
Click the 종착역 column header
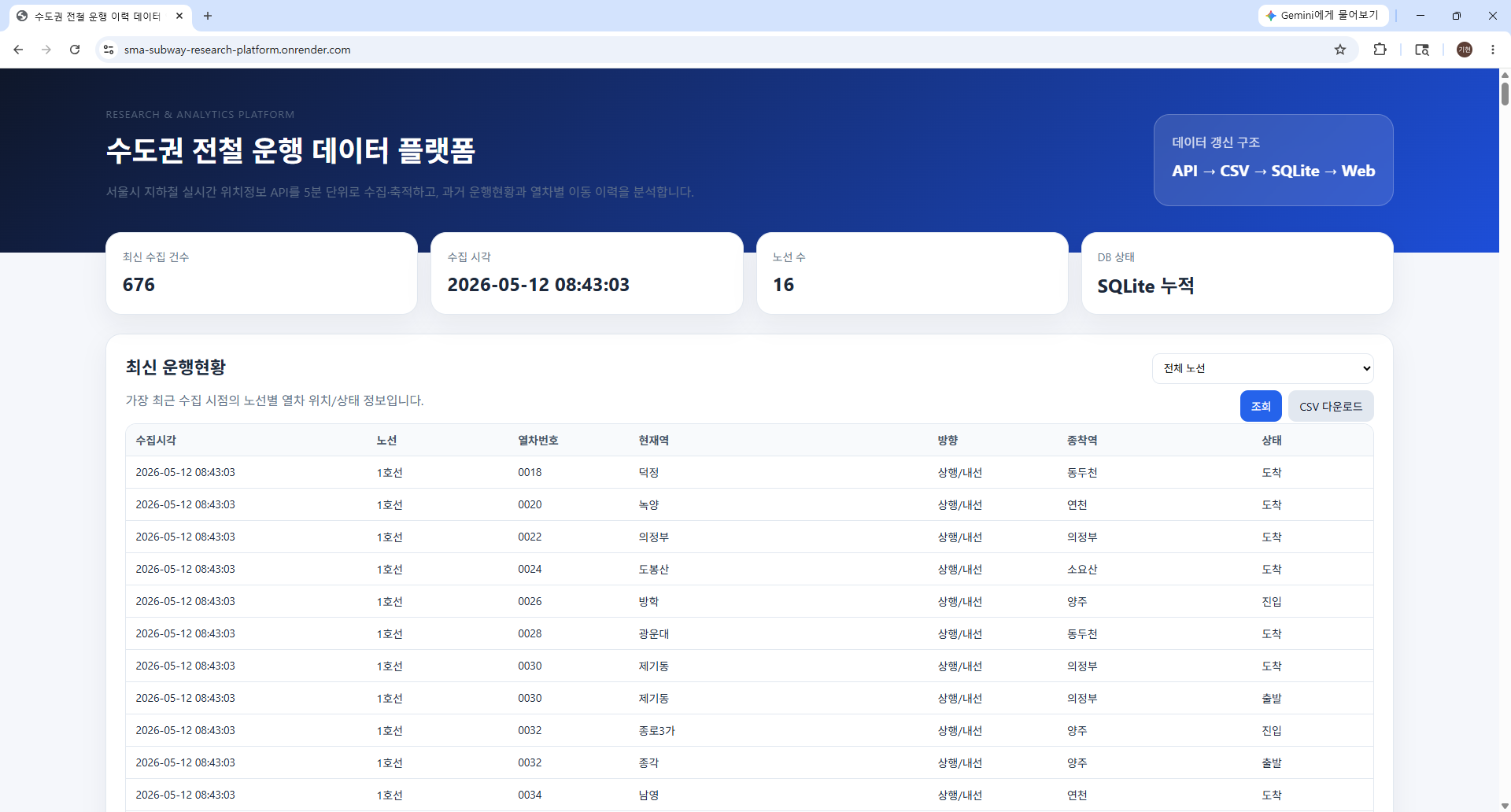tap(1082, 441)
